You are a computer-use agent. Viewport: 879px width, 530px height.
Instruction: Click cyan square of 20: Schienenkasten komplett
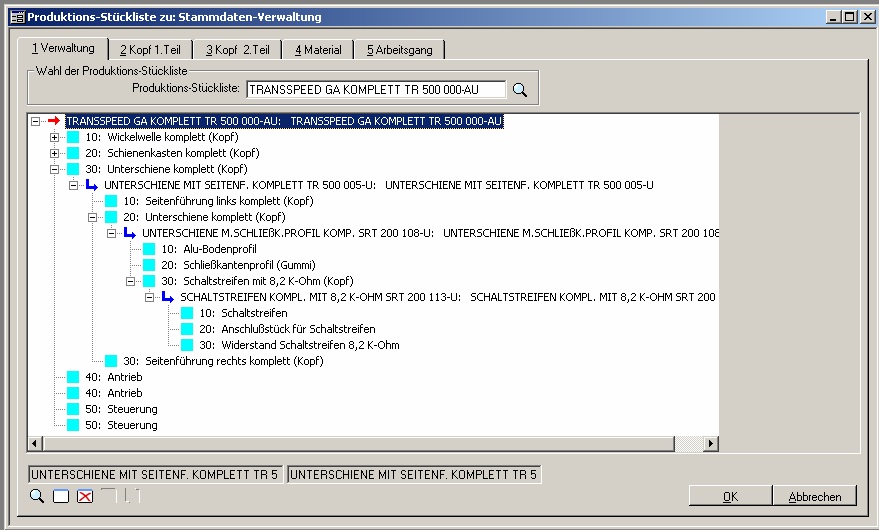[73, 153]
